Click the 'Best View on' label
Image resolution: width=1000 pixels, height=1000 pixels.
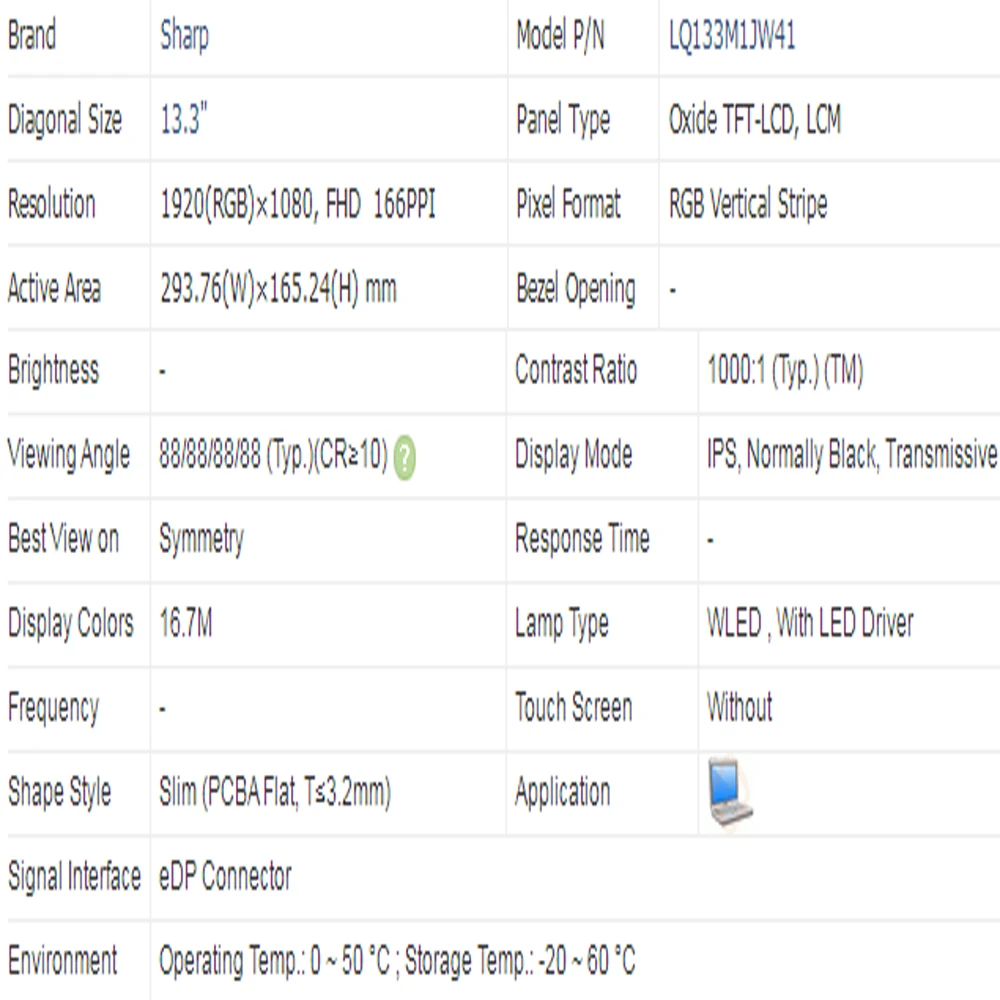pyautogui.click(x=63, y=538)
